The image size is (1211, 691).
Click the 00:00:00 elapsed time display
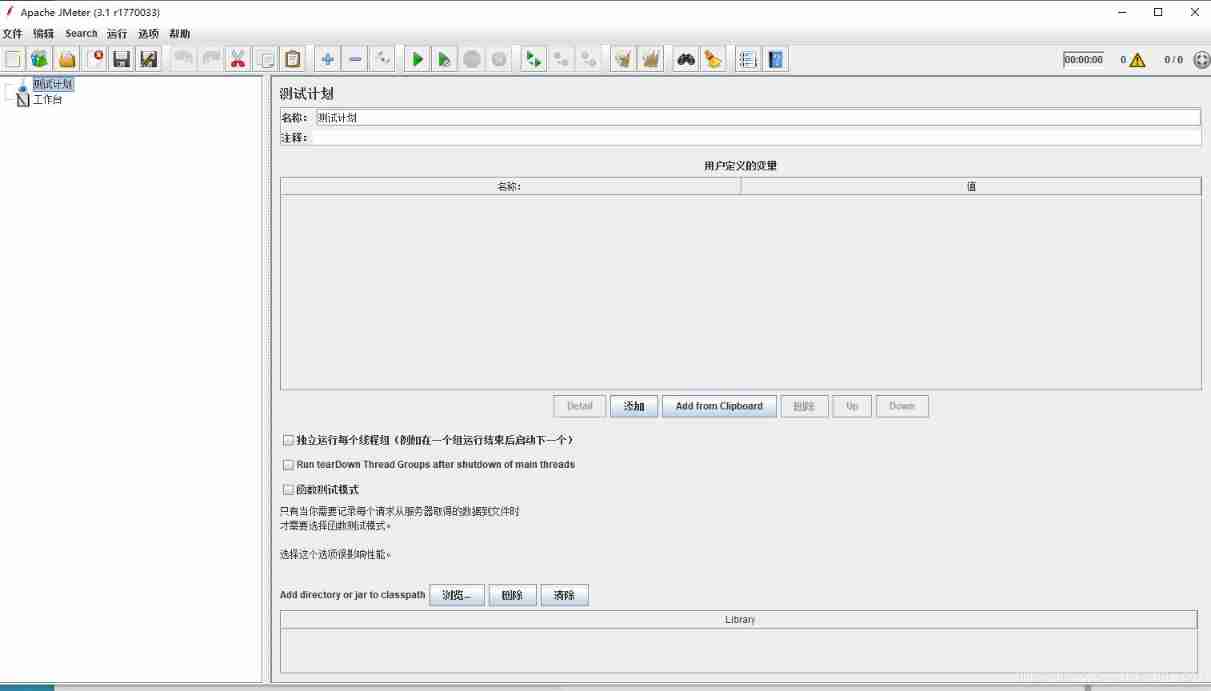pos(1083,60)
